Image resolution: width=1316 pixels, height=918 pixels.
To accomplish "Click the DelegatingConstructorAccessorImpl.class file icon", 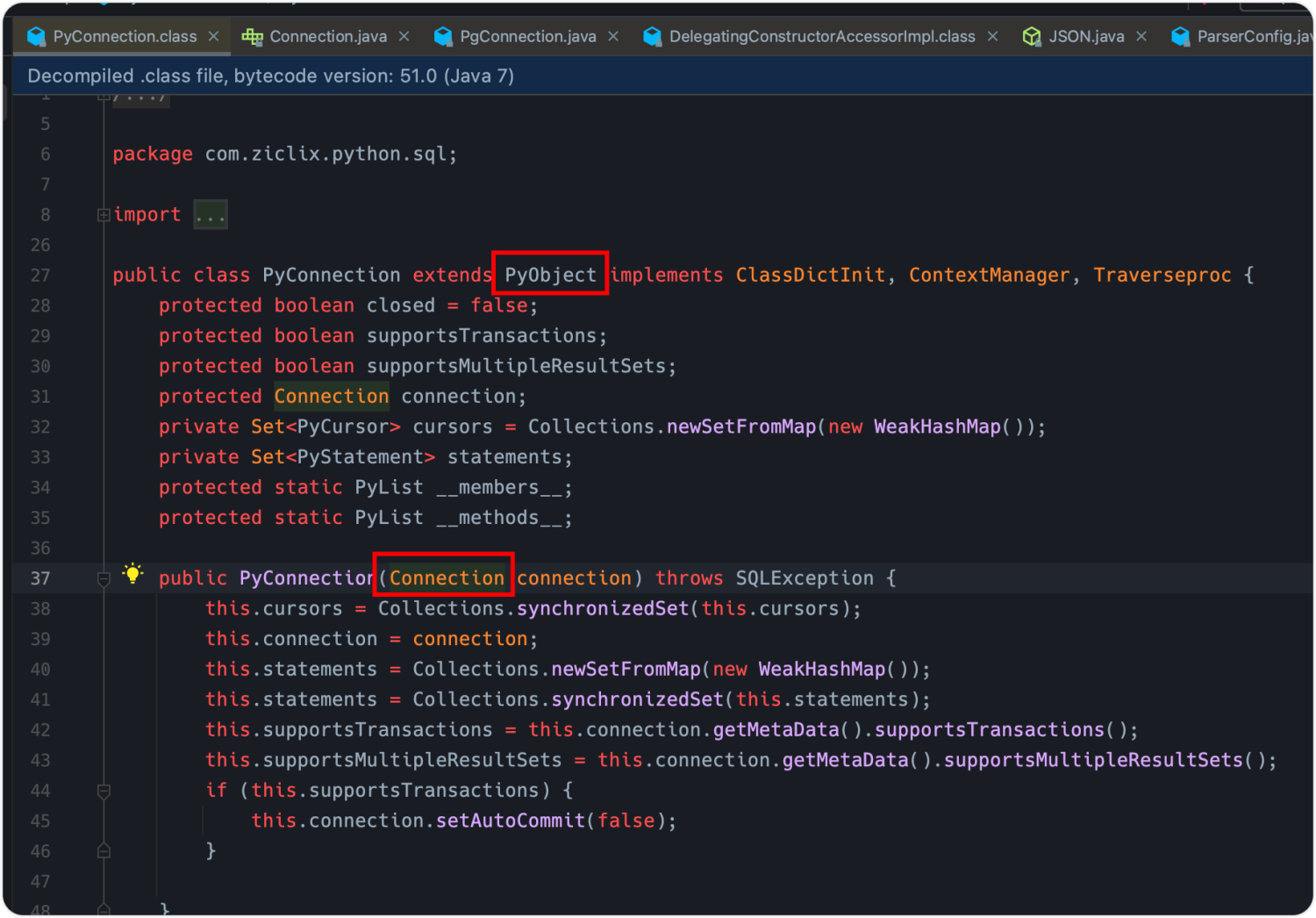I will (x=652, y=36).
